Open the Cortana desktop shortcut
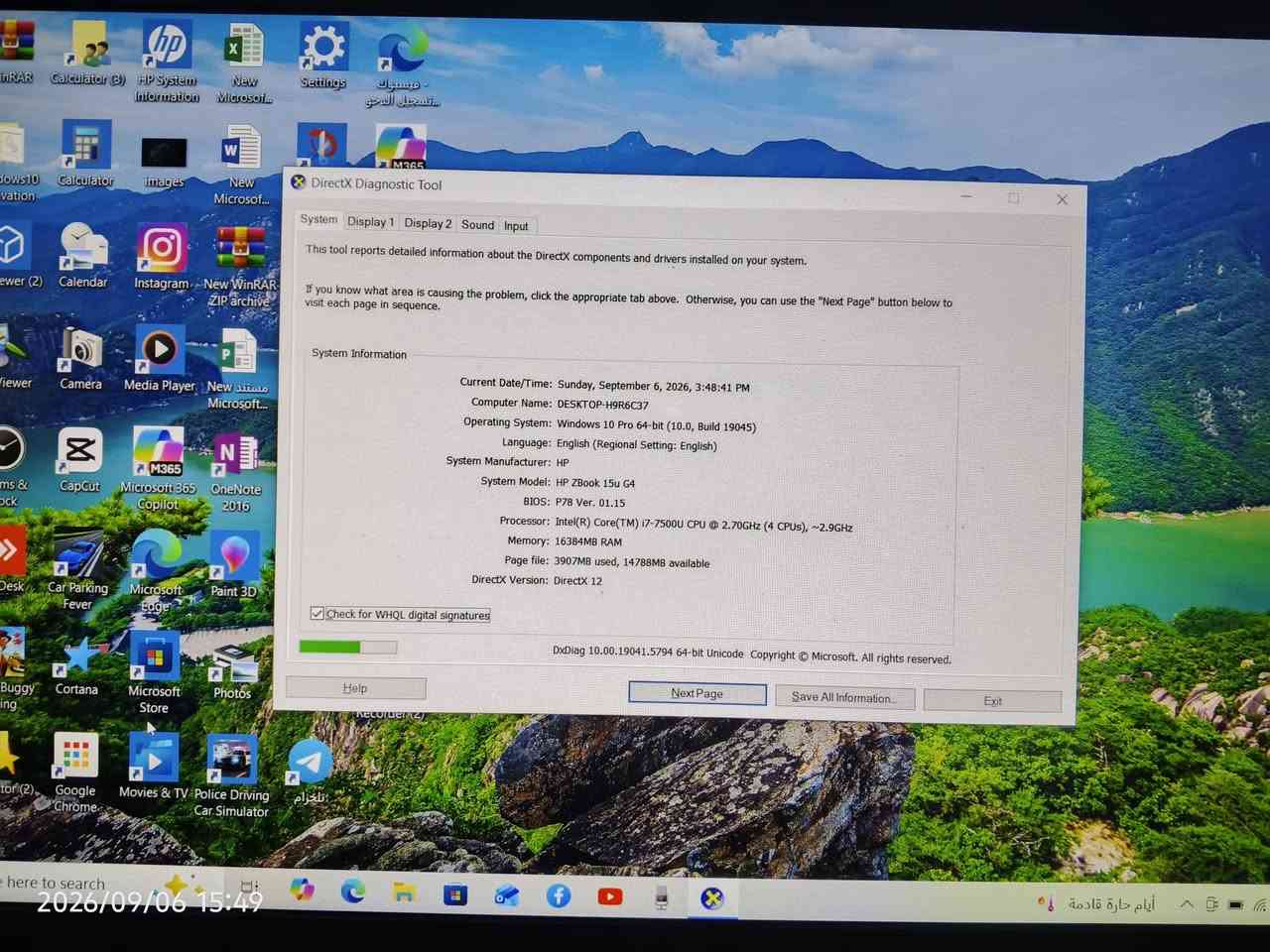This screenshot has width=1270, height=952. click(x=76, y=666)
